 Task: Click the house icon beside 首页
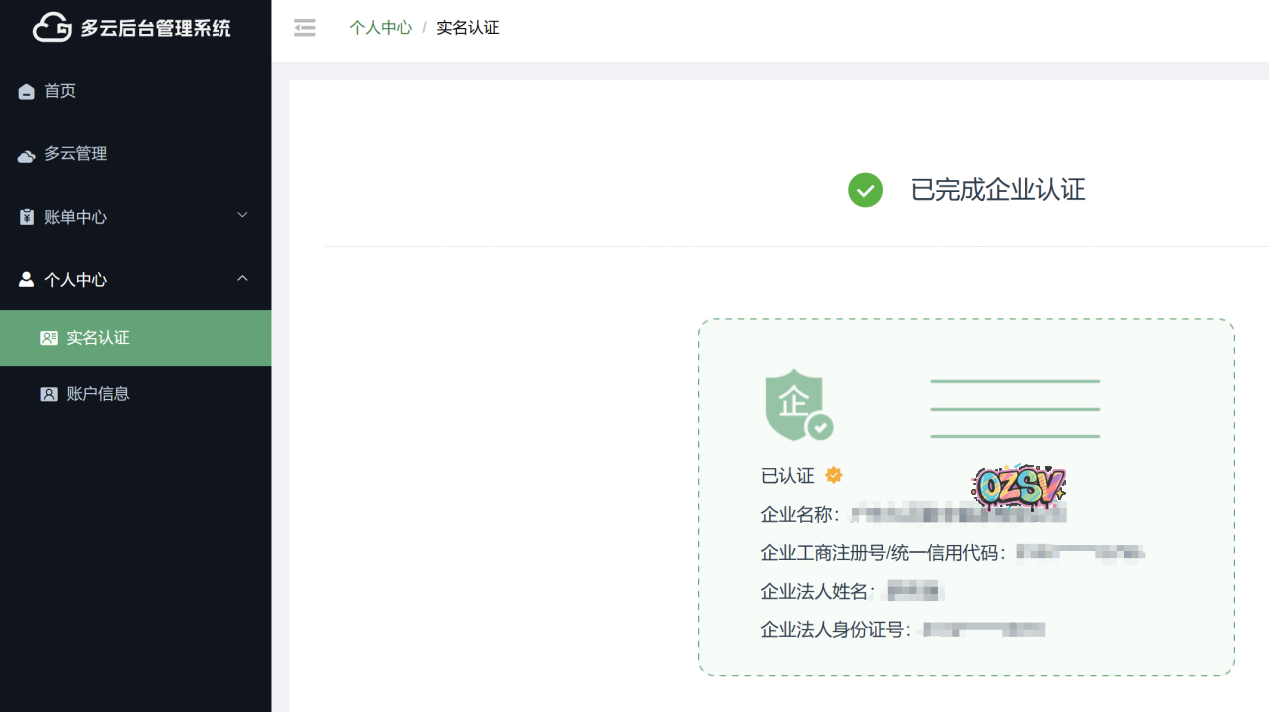tap(27, 92)
